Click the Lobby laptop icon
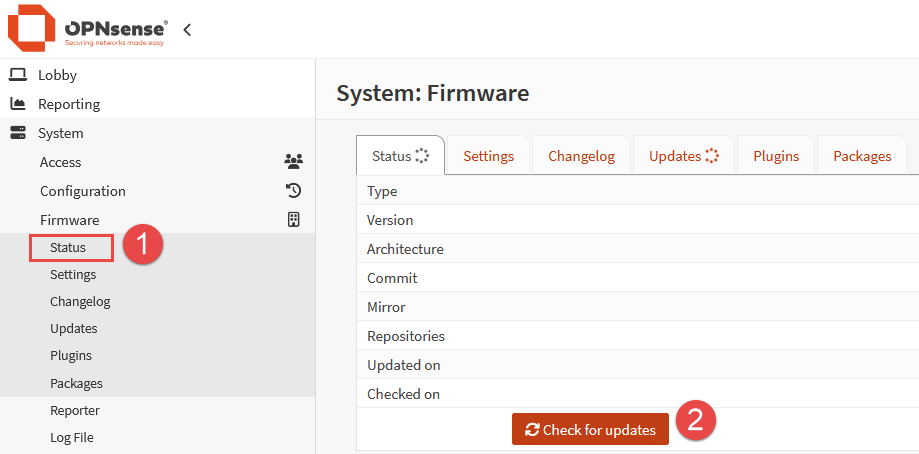This screenshot has height=454, width=919. (x=18, y=75)
